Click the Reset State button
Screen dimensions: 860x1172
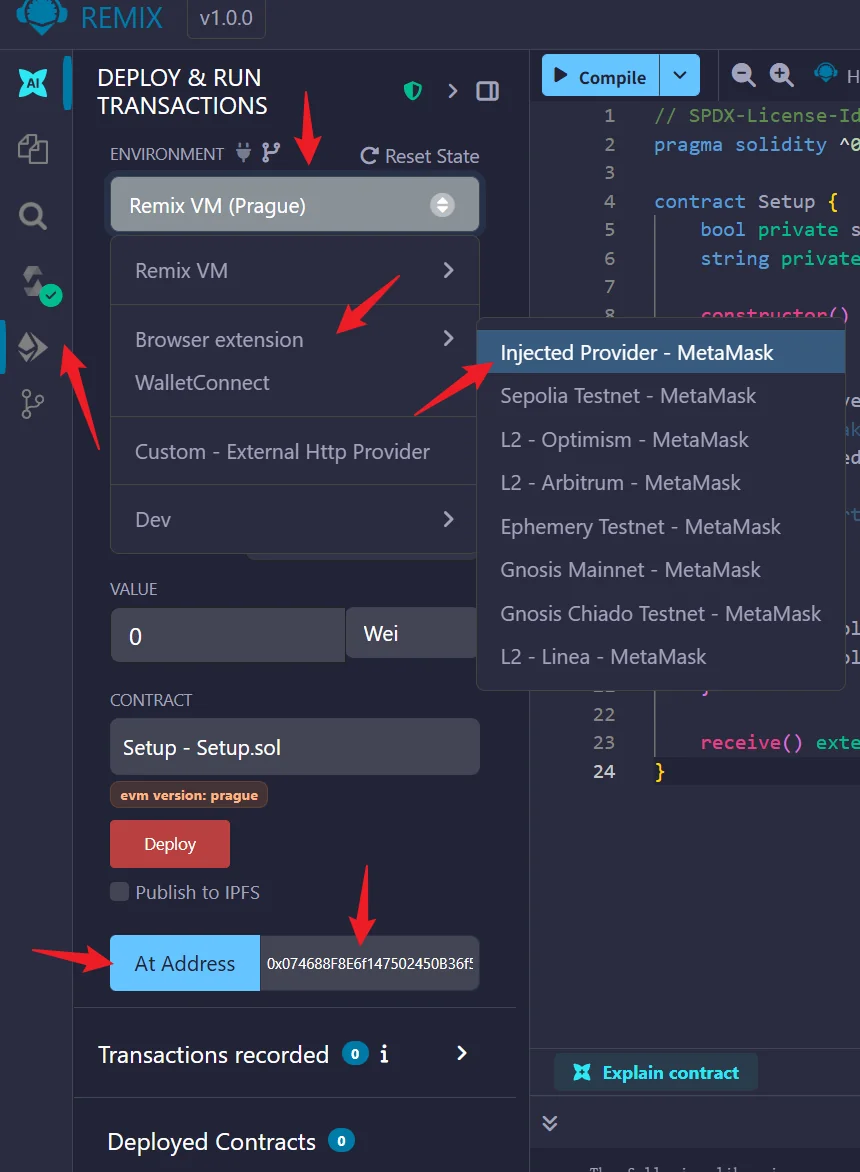(x=420, y=156)
